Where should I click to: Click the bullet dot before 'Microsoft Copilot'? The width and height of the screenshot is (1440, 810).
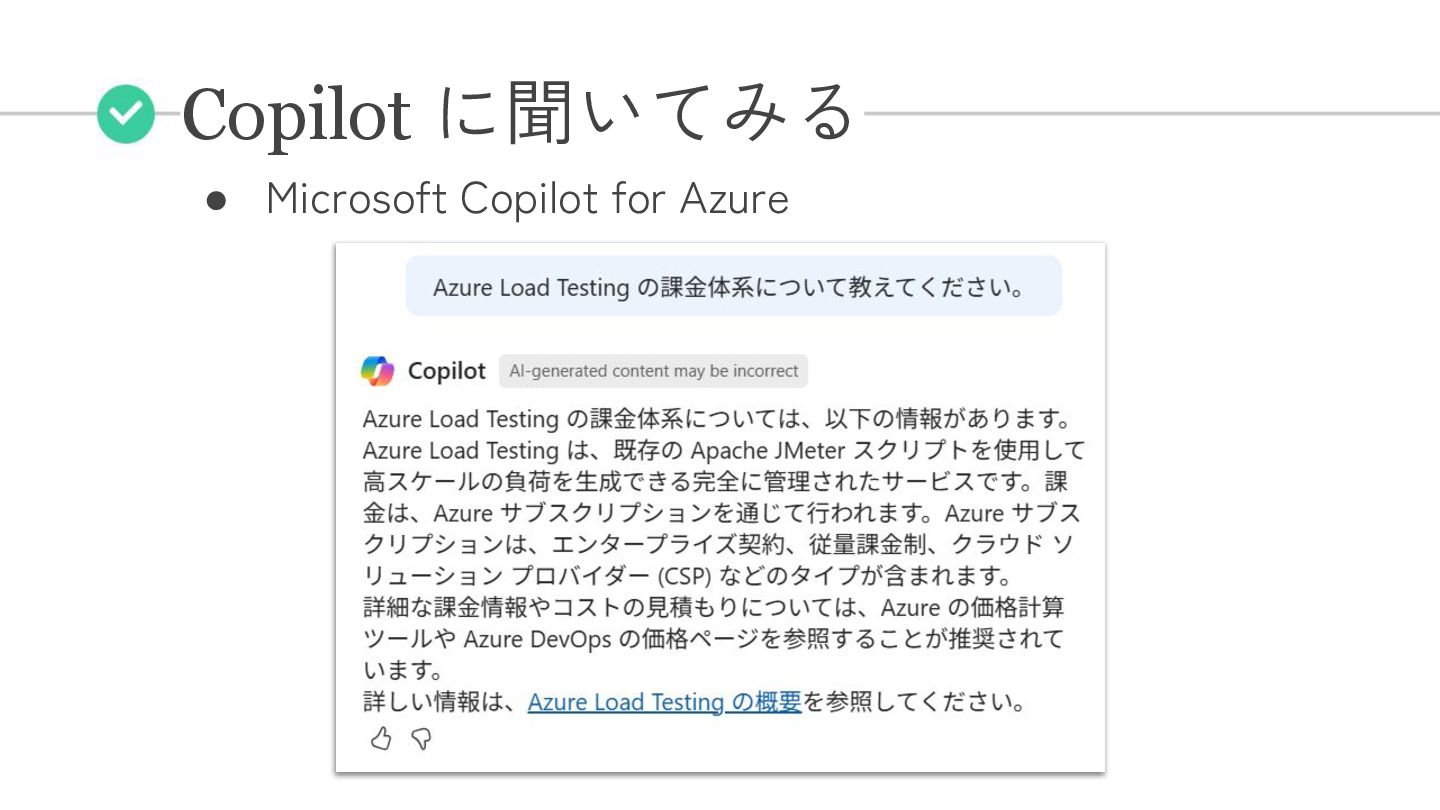217,200
